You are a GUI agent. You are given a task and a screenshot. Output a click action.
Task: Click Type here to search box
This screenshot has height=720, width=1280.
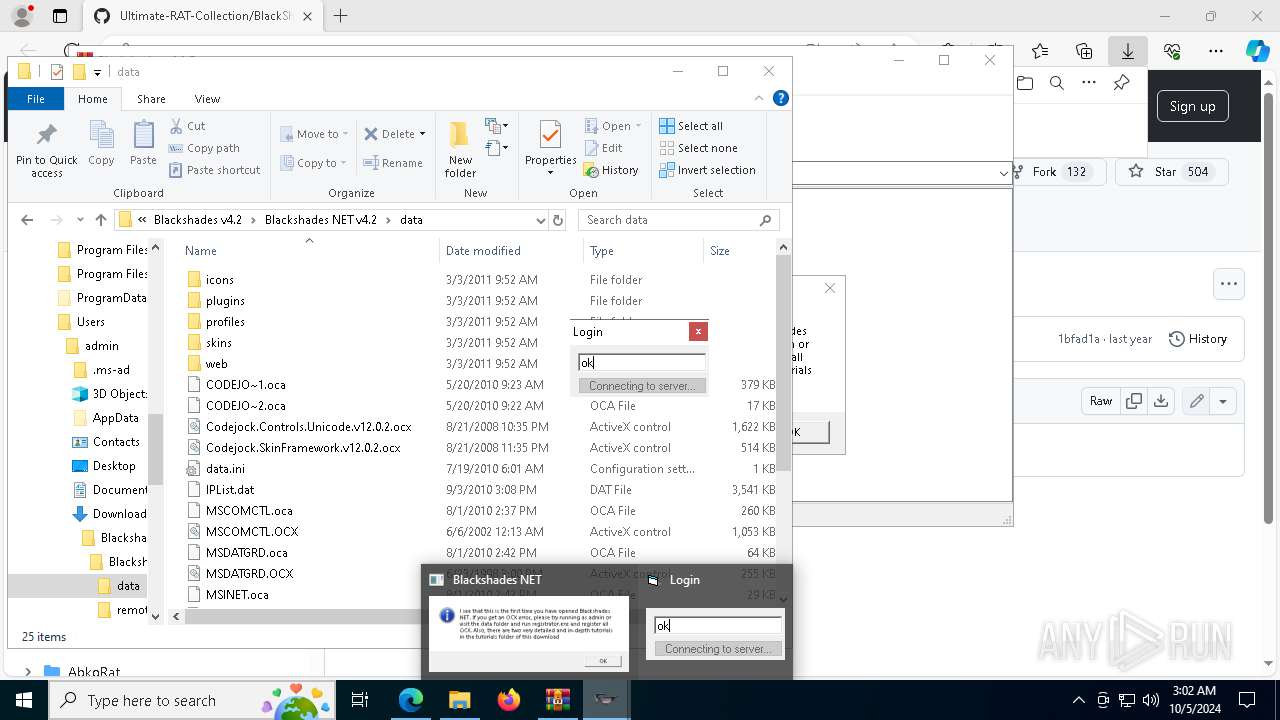pos(194,700)
